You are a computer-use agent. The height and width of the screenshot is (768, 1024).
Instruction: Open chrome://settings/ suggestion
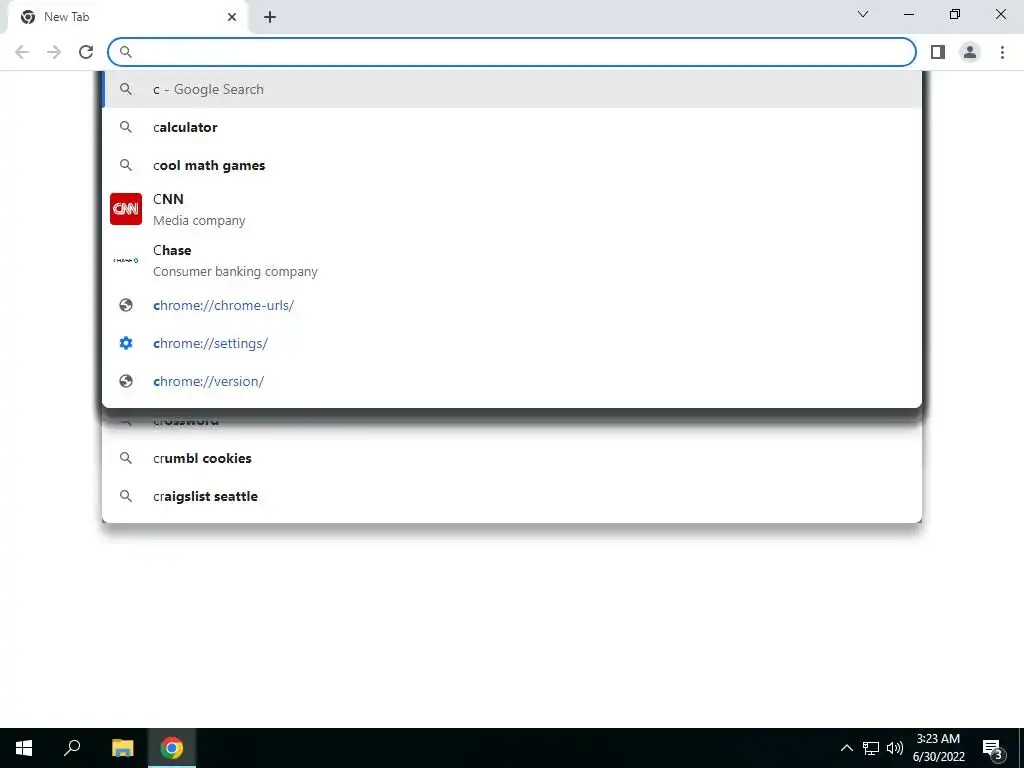point(512,343)
